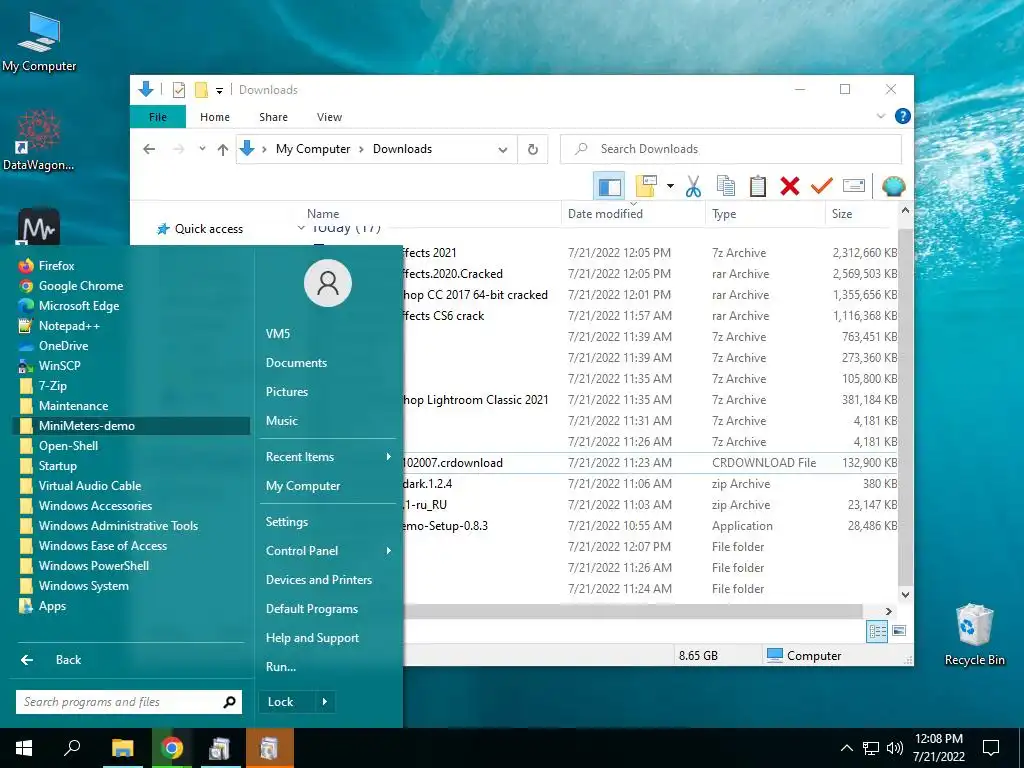This screenshot has height=768, width=1024.
Task: Click the folder options toolbar icon
Action: coord(646,186)
